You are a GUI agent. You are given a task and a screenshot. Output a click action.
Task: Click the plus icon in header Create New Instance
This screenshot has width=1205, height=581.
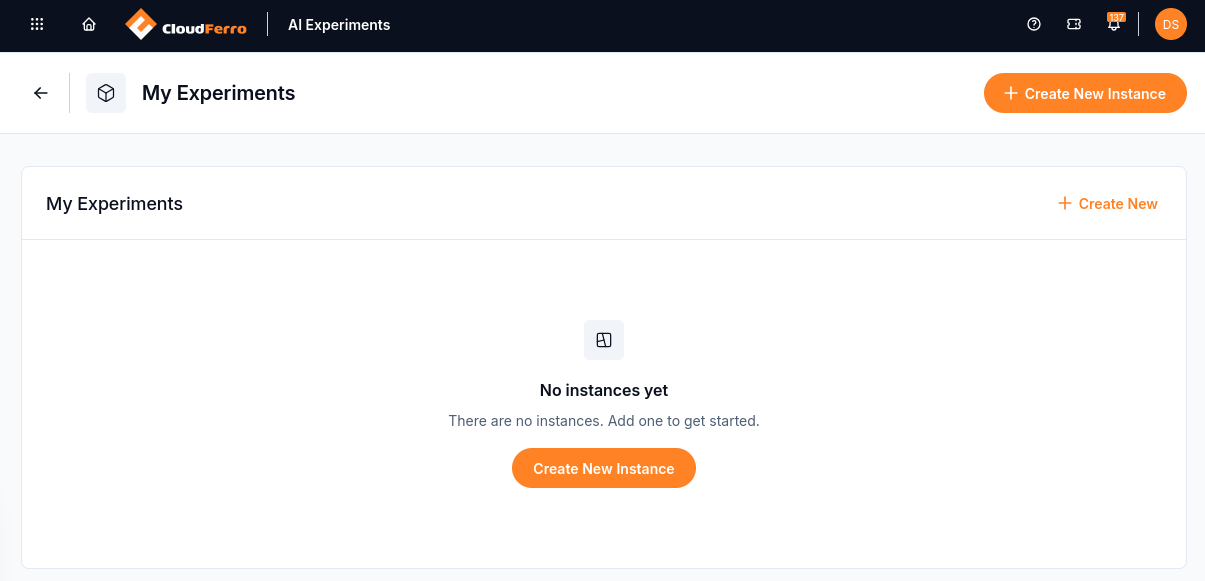(1011, 93)
